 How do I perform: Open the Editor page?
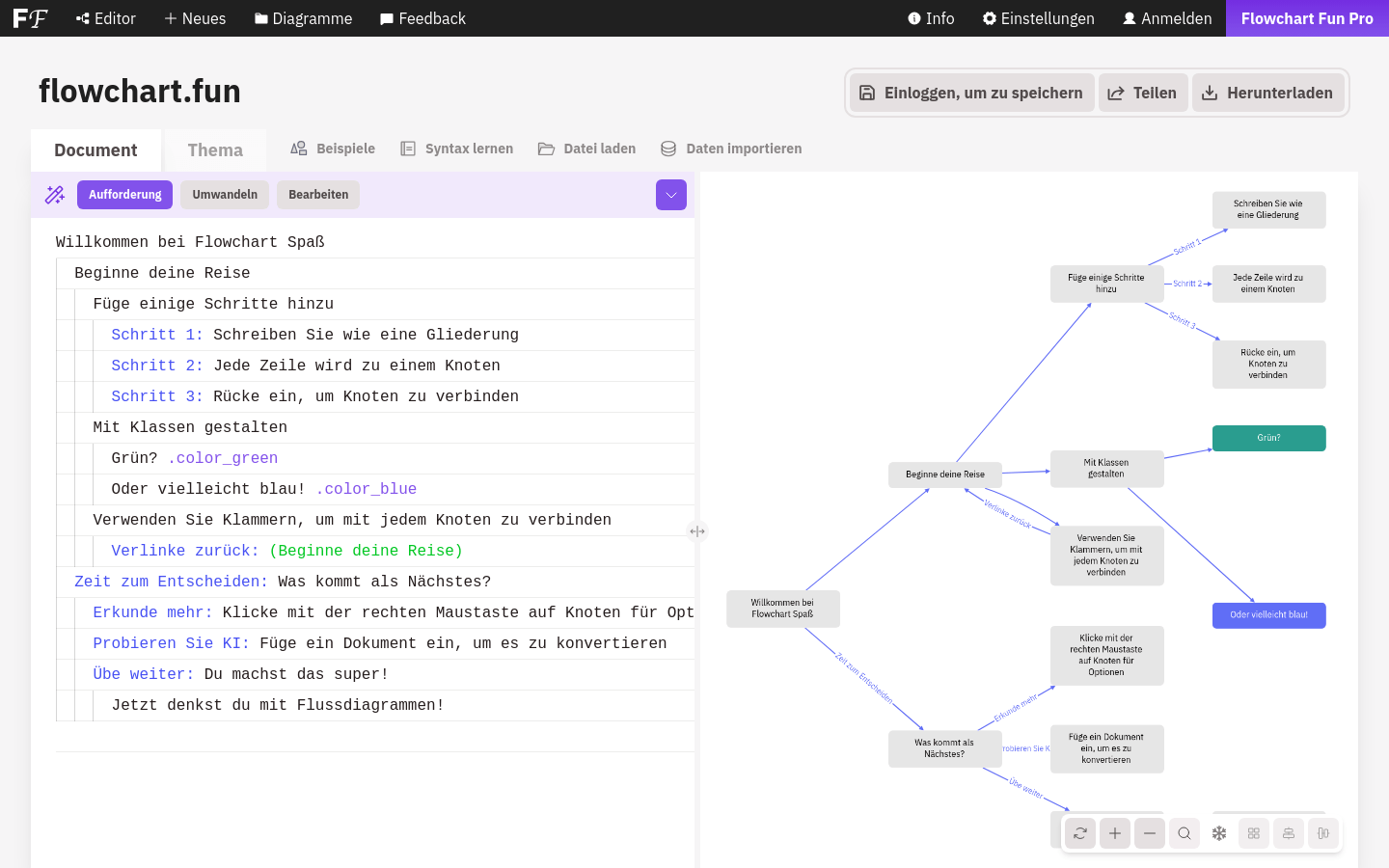click(x=106, y=18)
